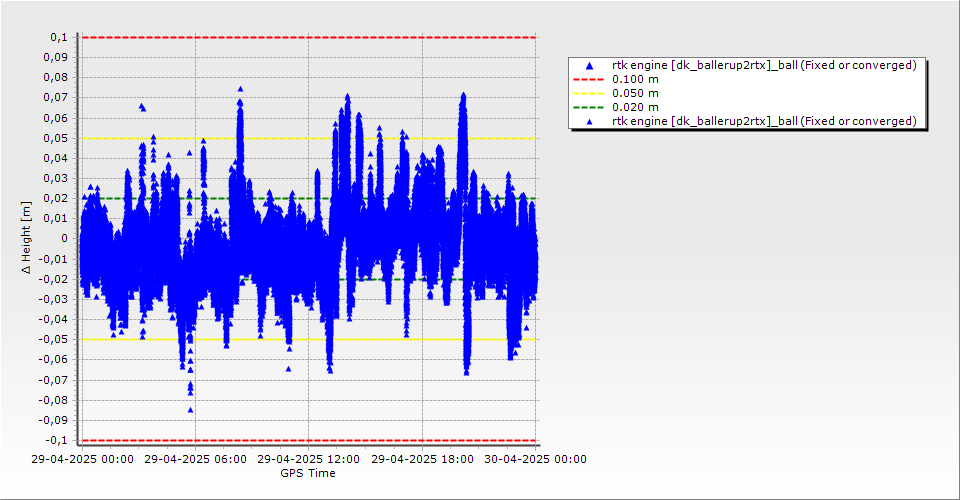Click the "-0,09" y-axis tick label

coord(54,420)
